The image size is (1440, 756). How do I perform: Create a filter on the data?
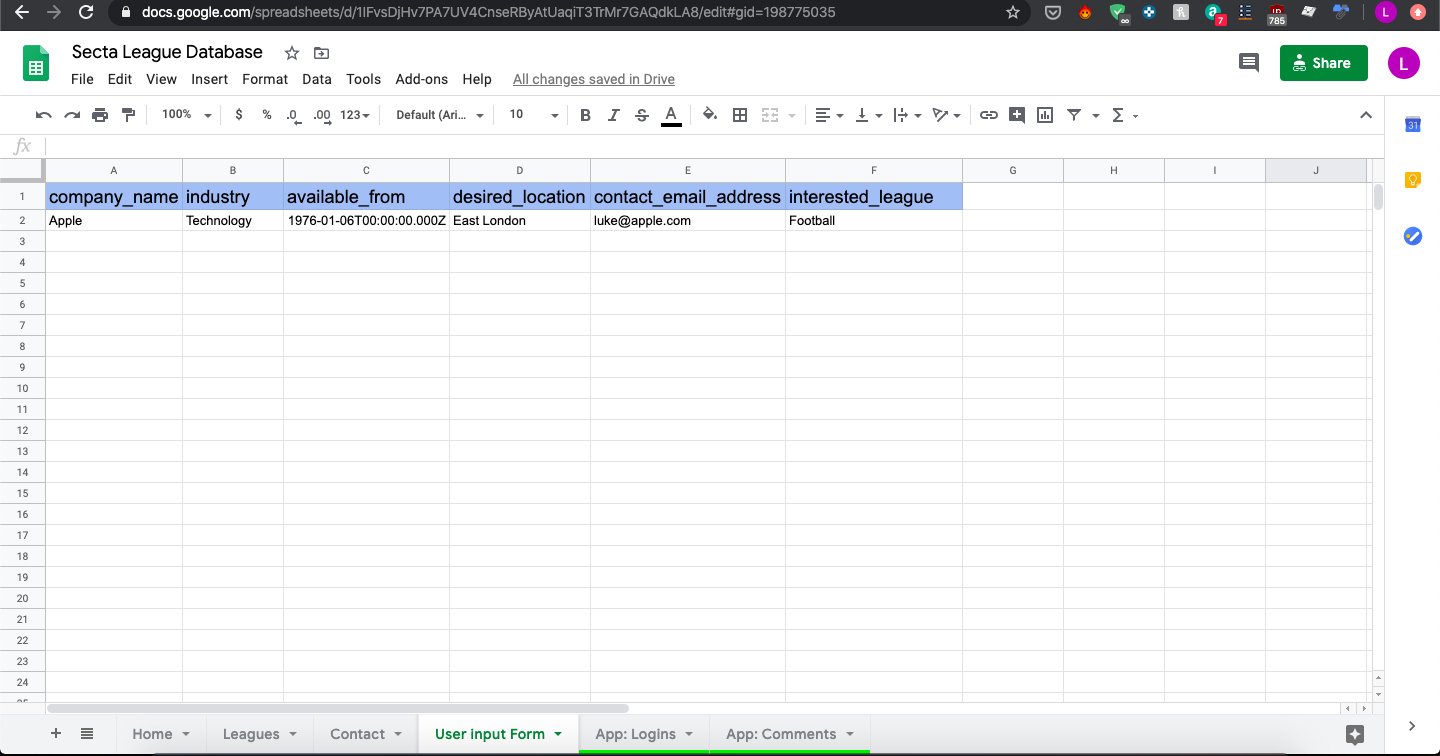(1073, 114)
